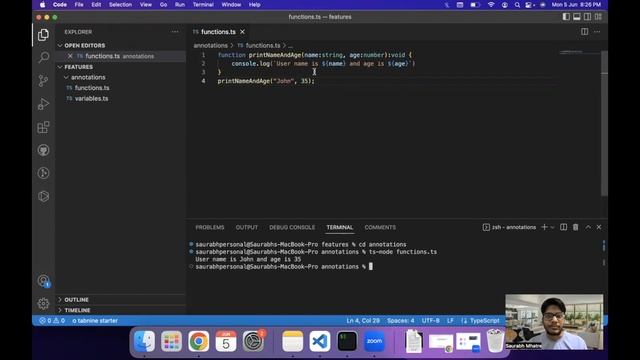Close functions.ts in Open Editors list
The width and height of the screenshot is (640, 360).
coord(70,56)
